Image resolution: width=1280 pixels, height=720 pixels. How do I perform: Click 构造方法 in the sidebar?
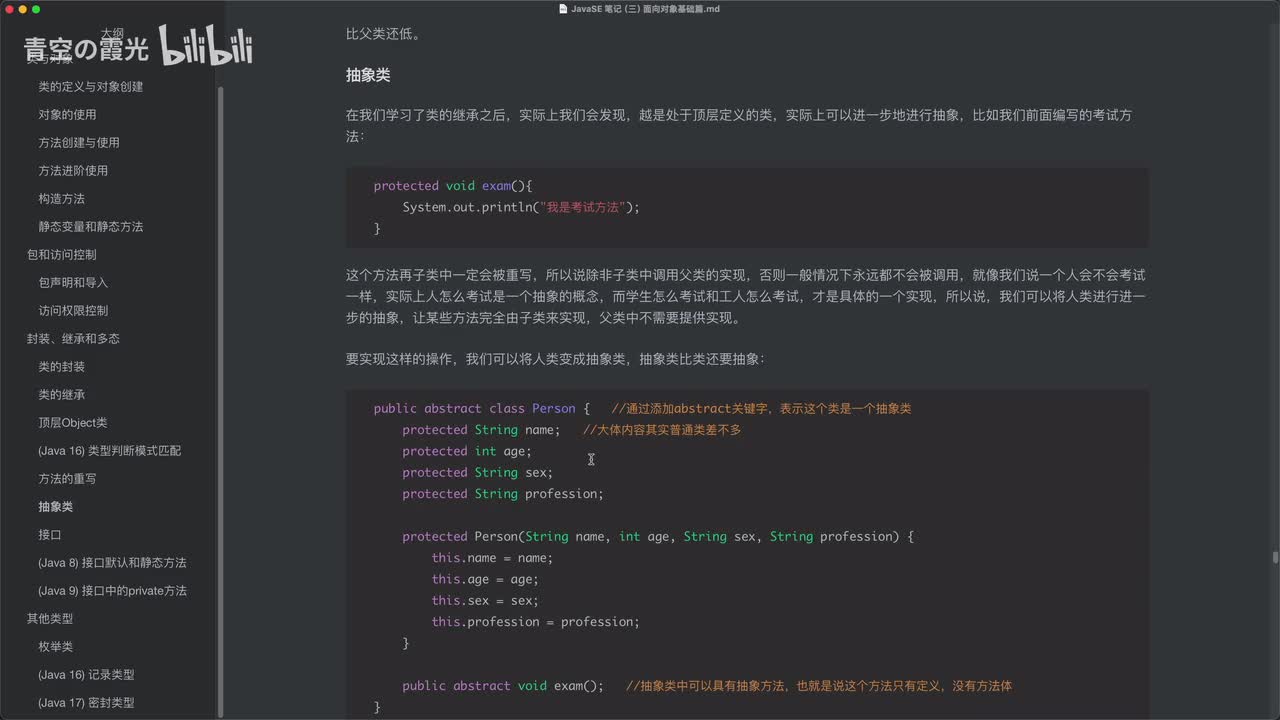pyautogui.click(x=61, y=199)
